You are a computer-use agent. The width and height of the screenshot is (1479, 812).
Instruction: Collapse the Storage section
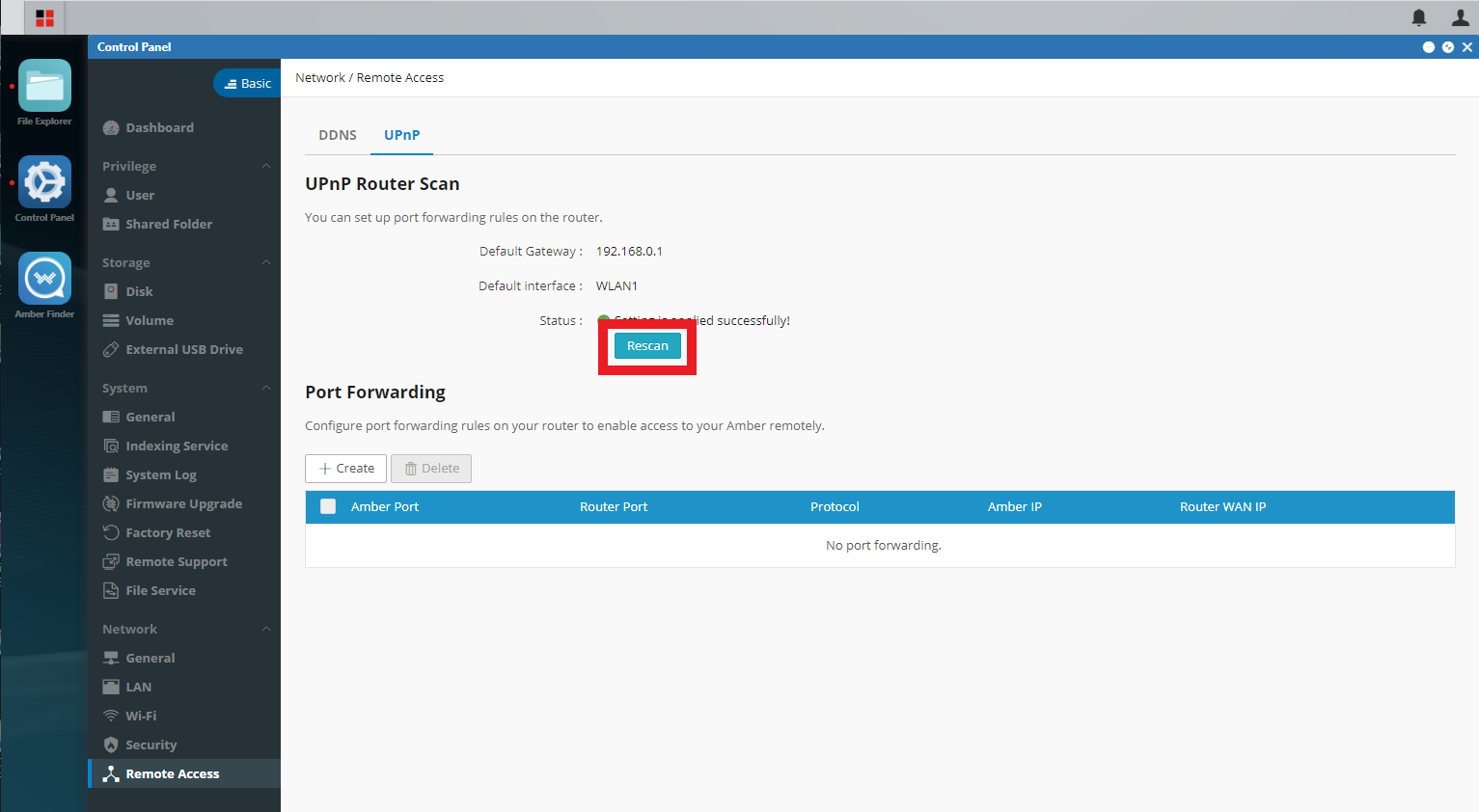(266, 262)
